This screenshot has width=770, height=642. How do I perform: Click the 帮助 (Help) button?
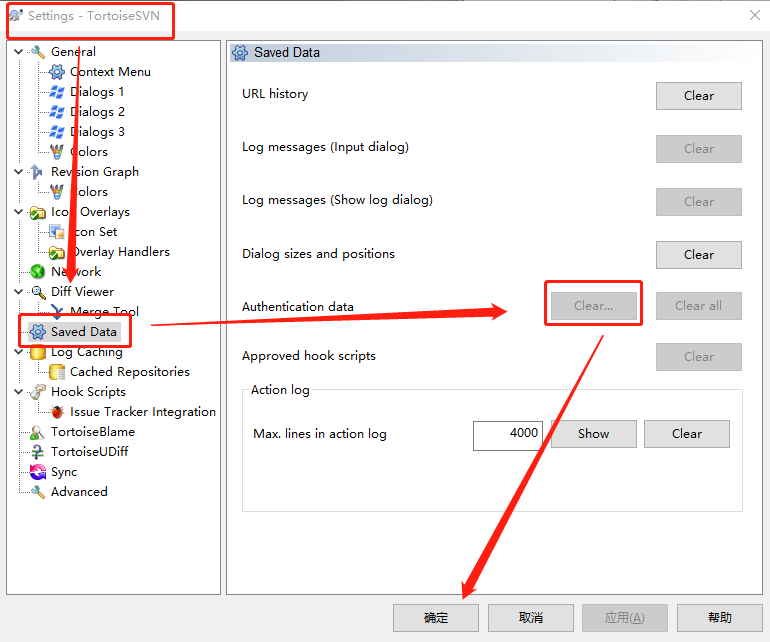pyautogui.click(x=719, y=618)
